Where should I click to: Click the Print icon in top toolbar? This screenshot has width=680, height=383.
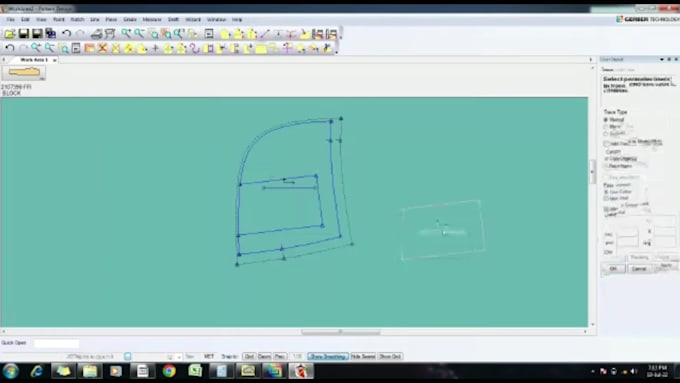[x=96, y=33]
